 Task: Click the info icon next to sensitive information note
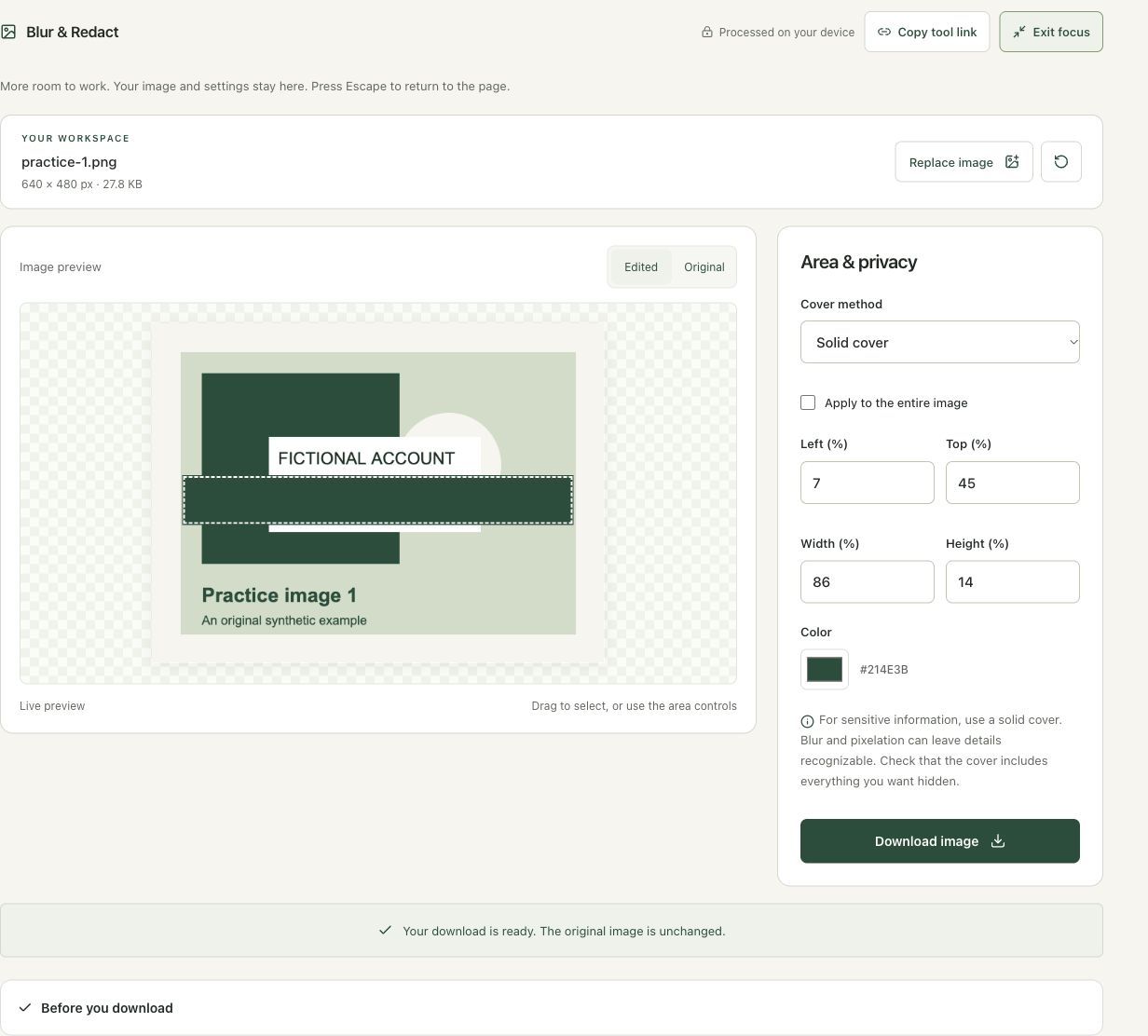tap(807, 721)
